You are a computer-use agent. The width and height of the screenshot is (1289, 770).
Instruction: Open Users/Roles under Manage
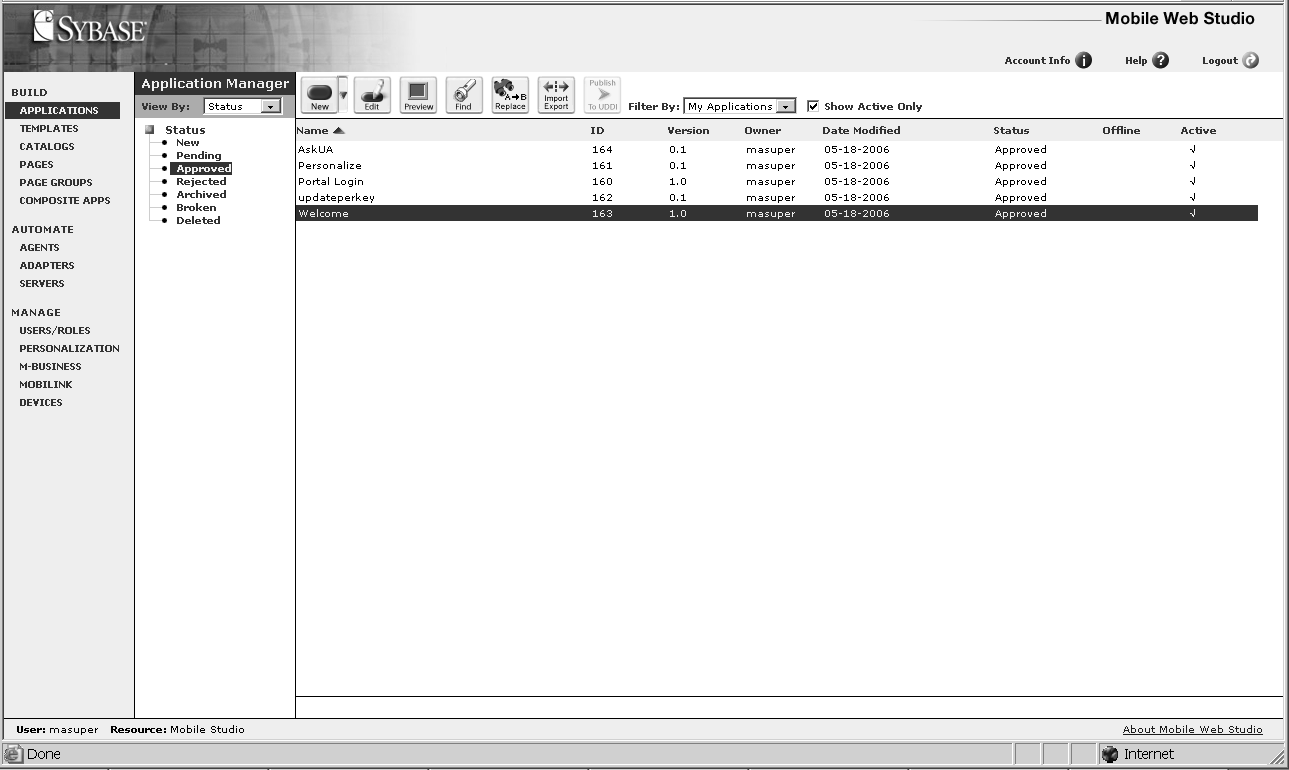click(55, 330)
